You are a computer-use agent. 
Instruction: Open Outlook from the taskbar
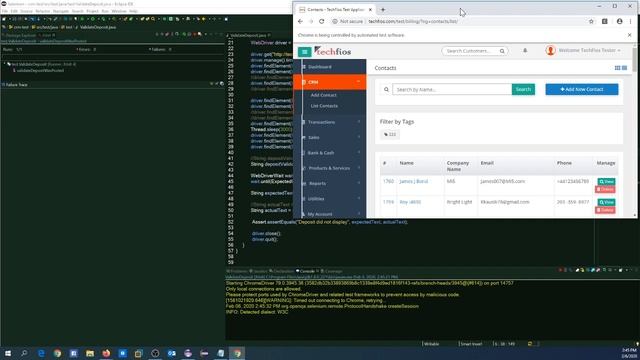click(x=171, y=353)
